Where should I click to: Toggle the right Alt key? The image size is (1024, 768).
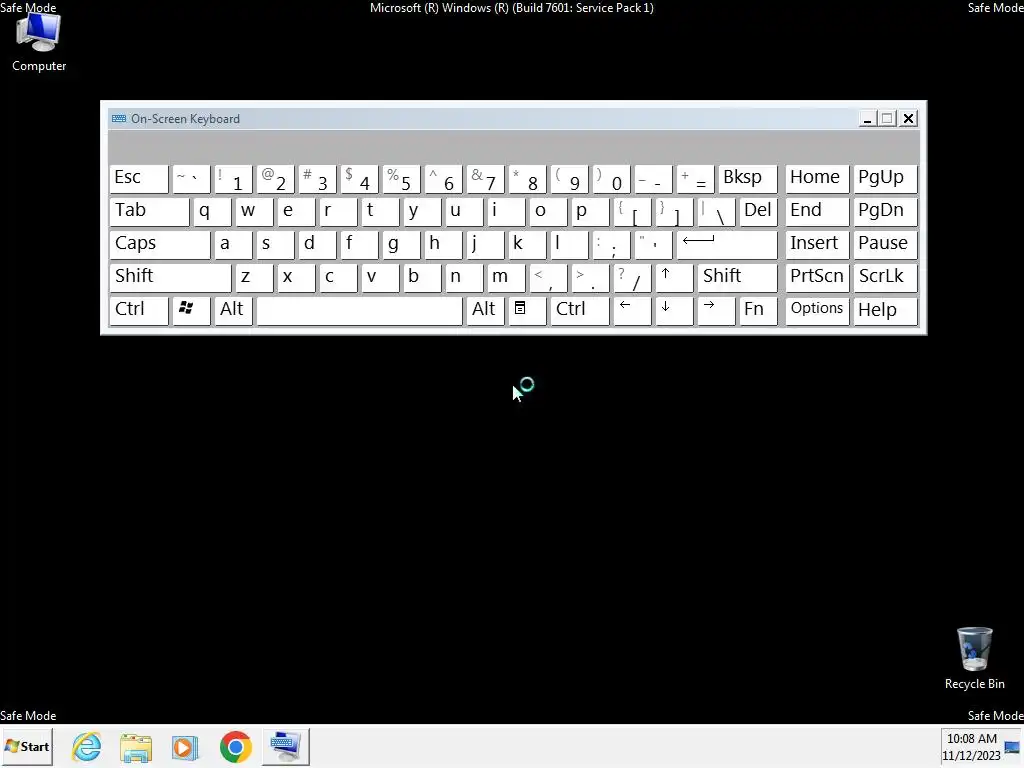point(485,310)
